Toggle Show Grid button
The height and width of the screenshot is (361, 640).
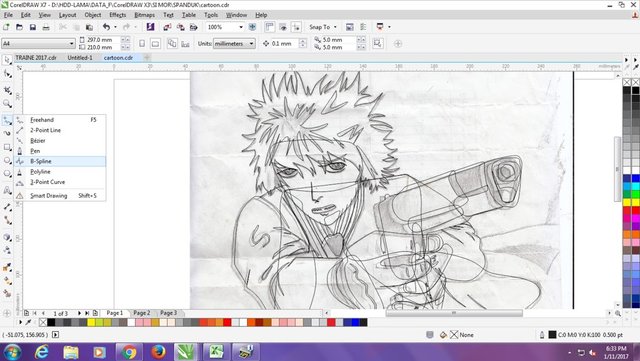tap(283, 27)
